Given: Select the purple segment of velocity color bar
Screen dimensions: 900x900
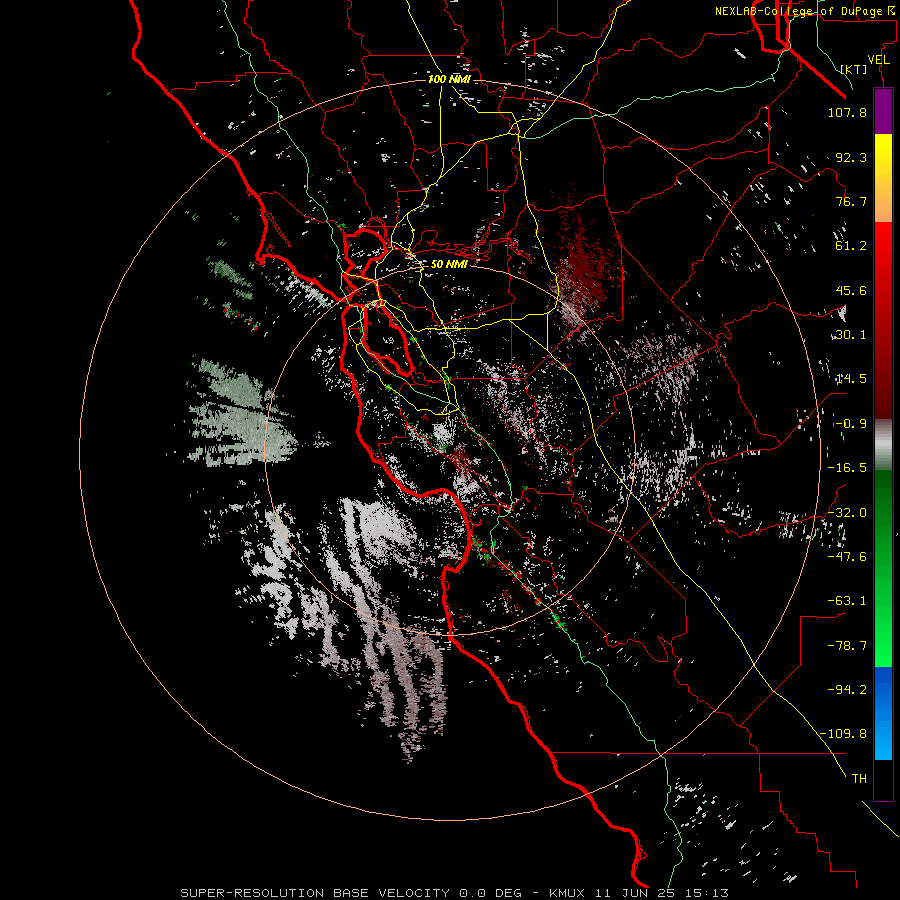Looking at the screenshot, I should pyautogui.click(x=883, y=111).
